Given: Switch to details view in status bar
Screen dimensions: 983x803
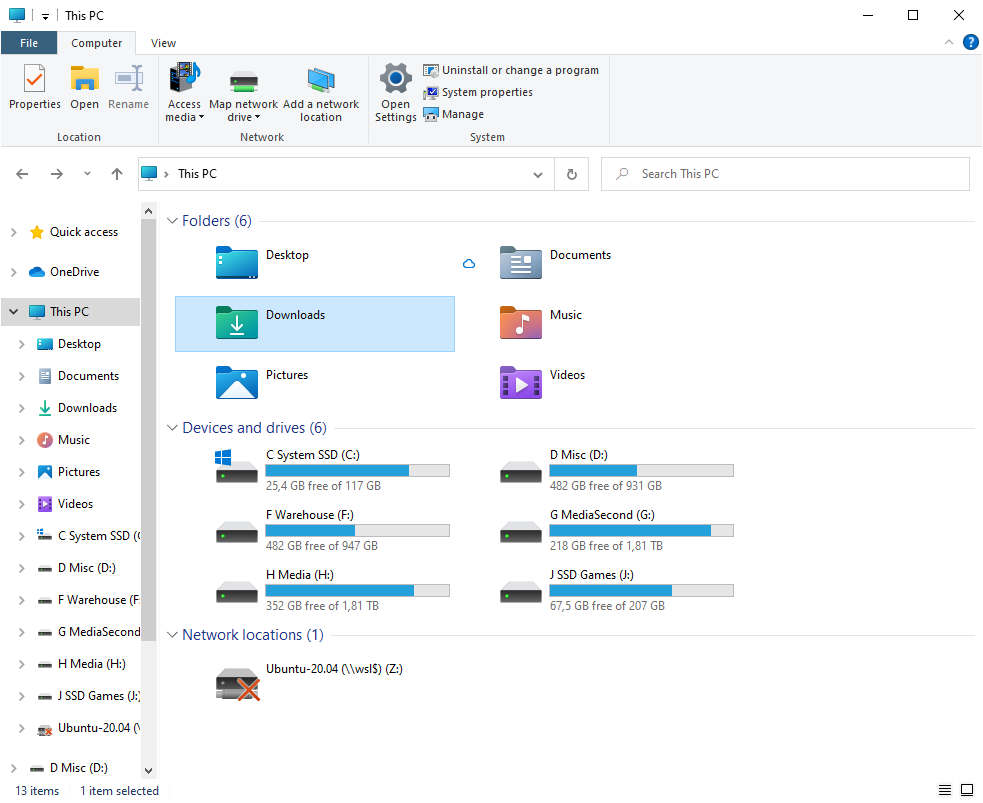Looking at the screenshot, I should 945,791.
